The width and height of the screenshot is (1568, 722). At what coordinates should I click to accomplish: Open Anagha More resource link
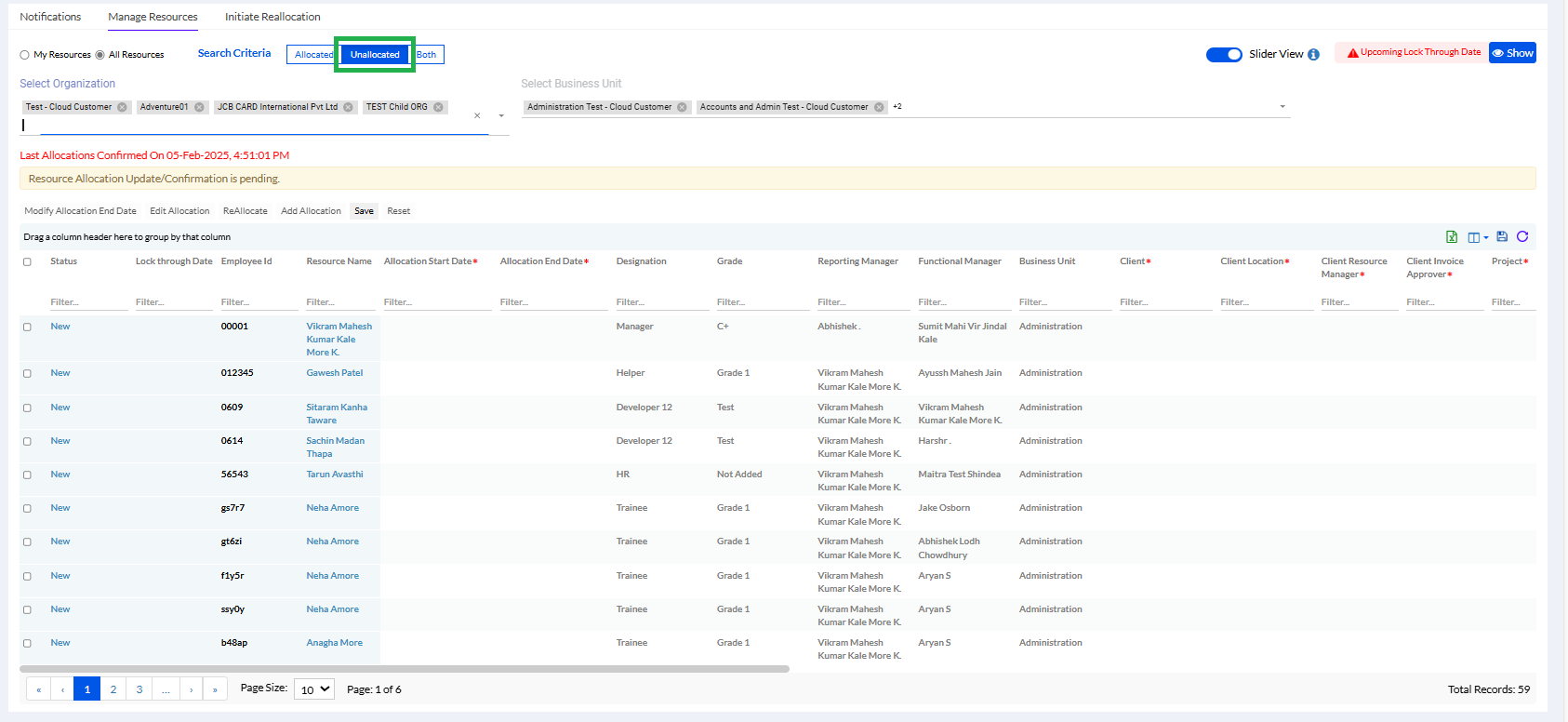(335, 643)
